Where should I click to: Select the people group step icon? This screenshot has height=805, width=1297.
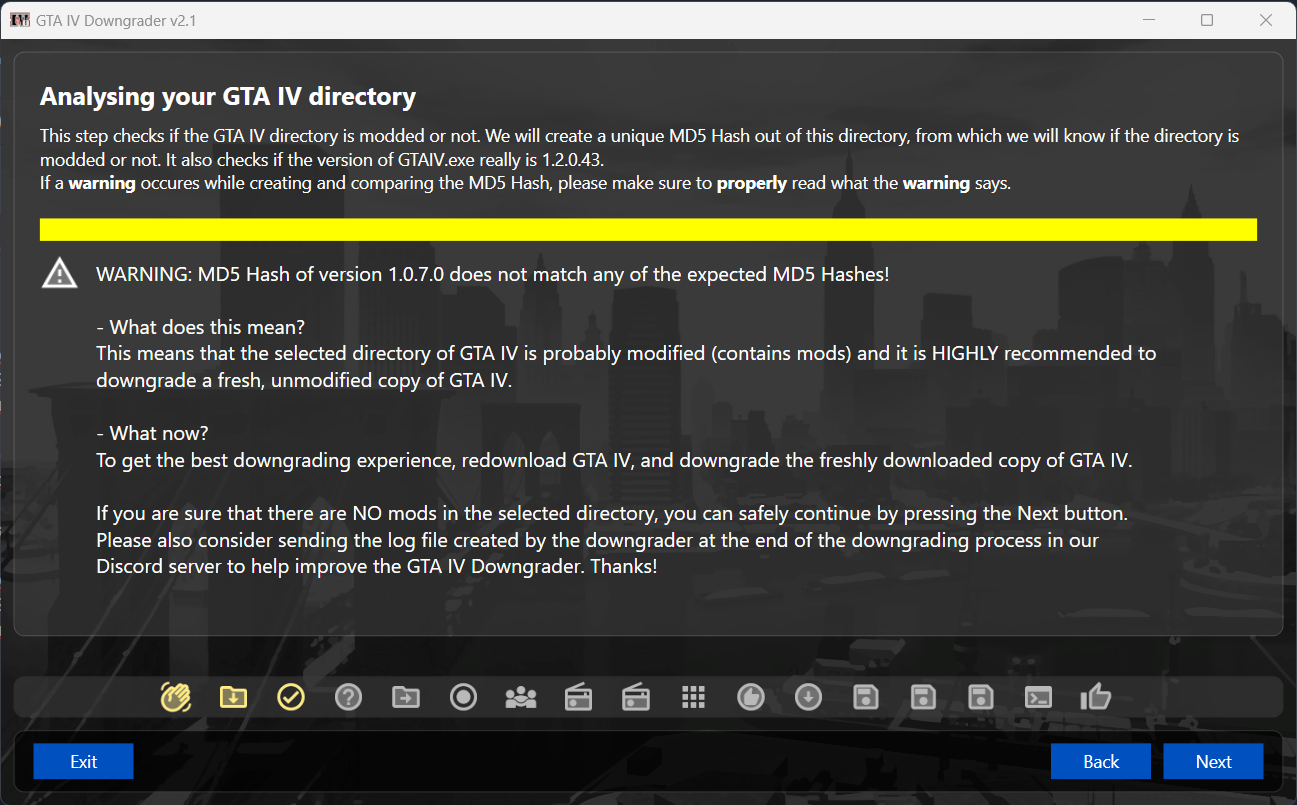(x=521, y=696)
